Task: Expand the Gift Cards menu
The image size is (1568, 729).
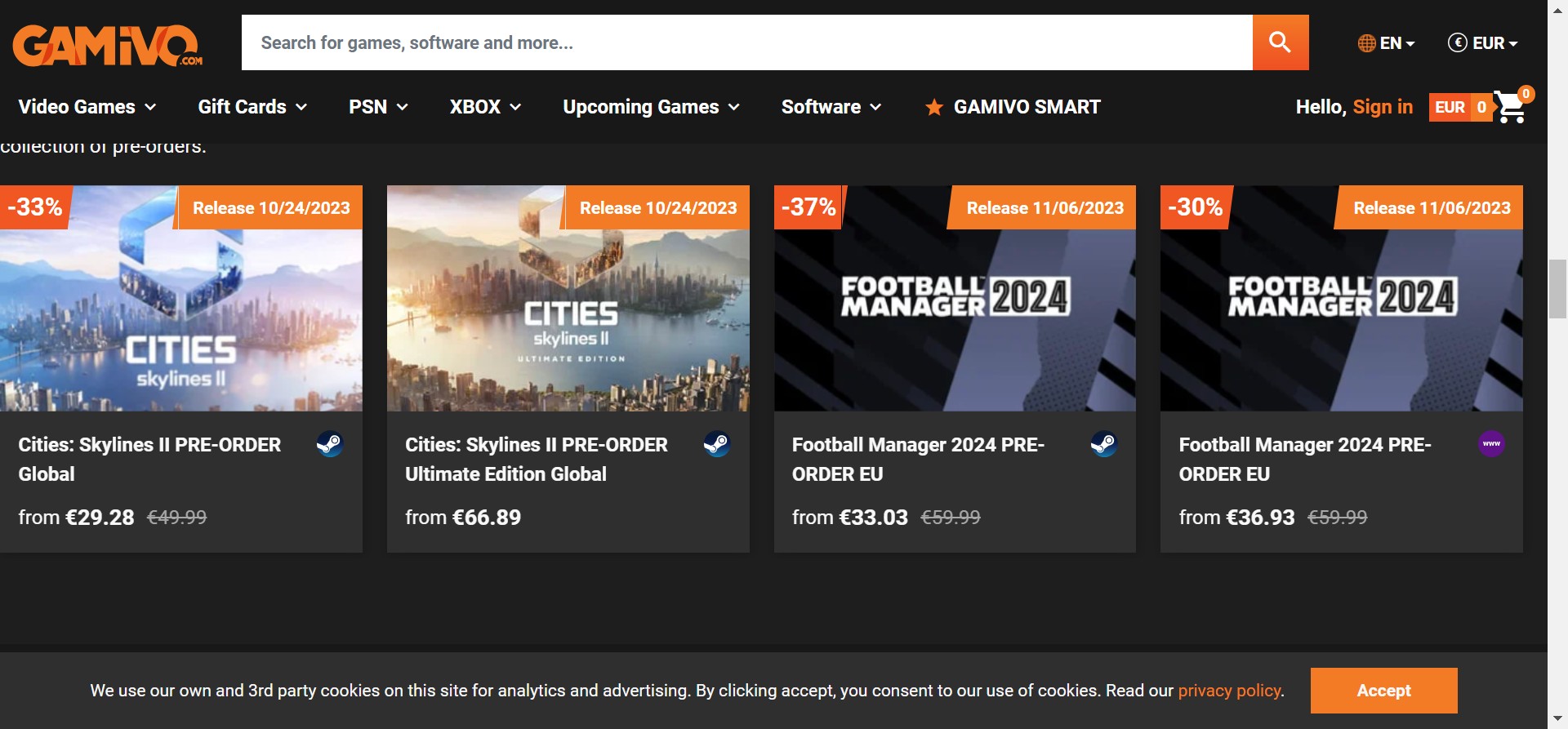Action: tap(252, 107)
